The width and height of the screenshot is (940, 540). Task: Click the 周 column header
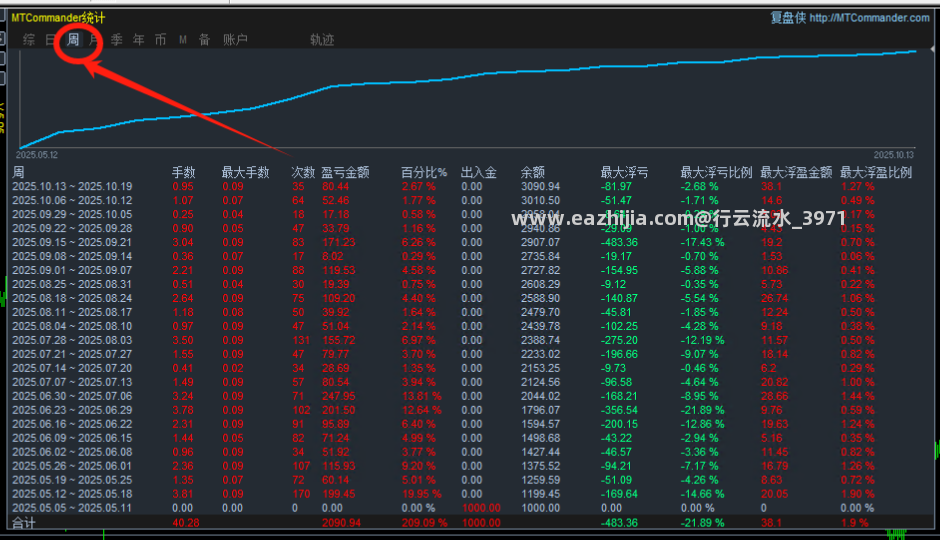click(18, 173)
